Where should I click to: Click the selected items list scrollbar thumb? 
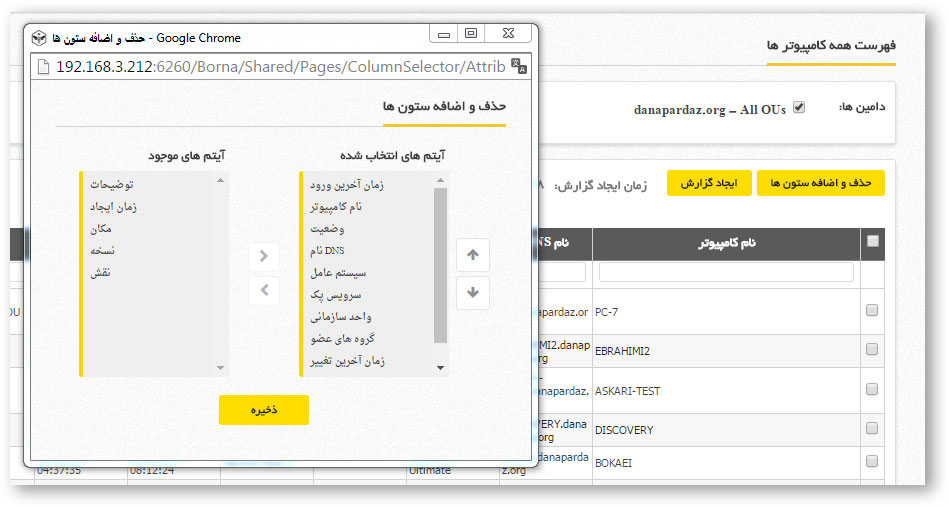point(441,265)
